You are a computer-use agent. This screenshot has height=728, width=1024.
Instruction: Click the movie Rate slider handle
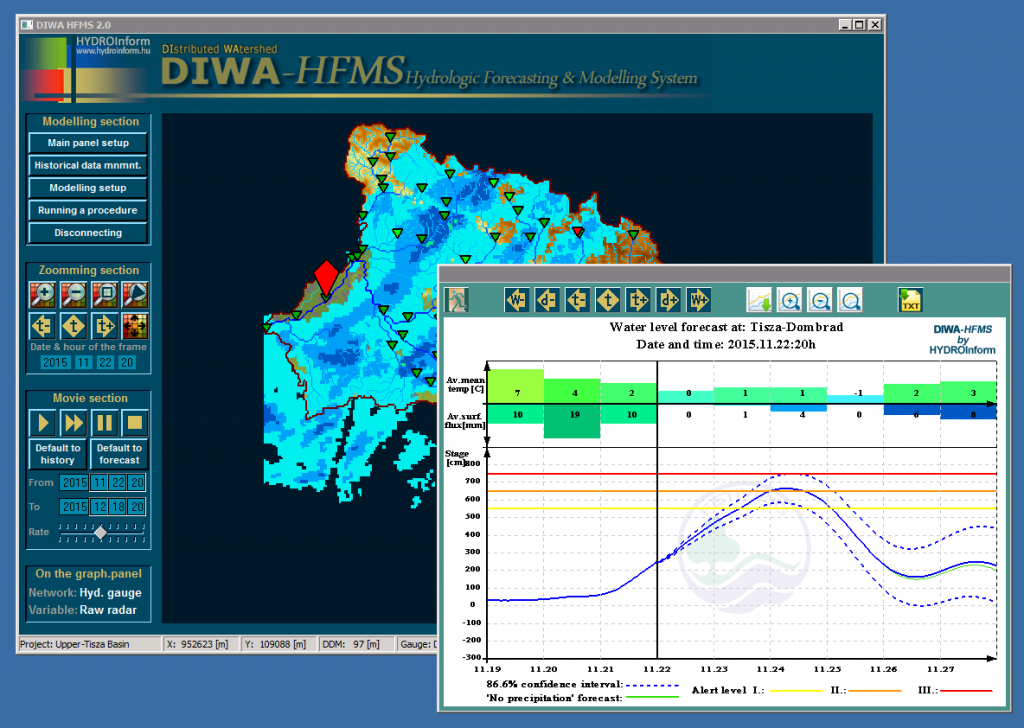[99, 533]
